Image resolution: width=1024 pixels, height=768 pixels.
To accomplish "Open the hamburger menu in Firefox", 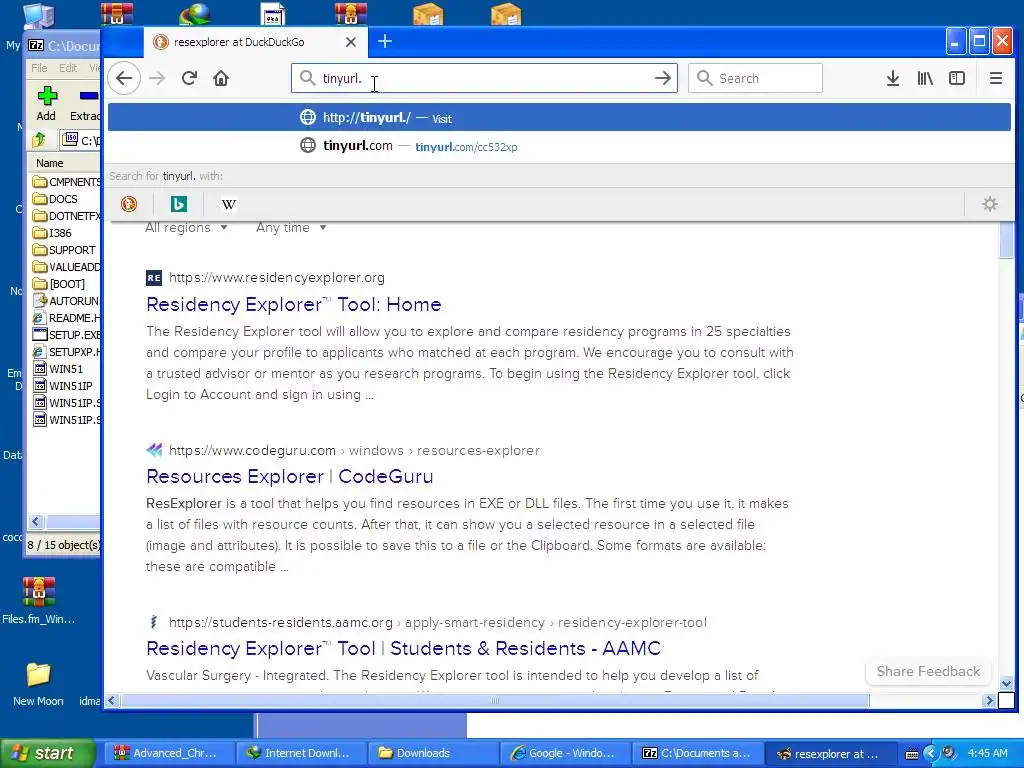I will (x=995, y=78).
